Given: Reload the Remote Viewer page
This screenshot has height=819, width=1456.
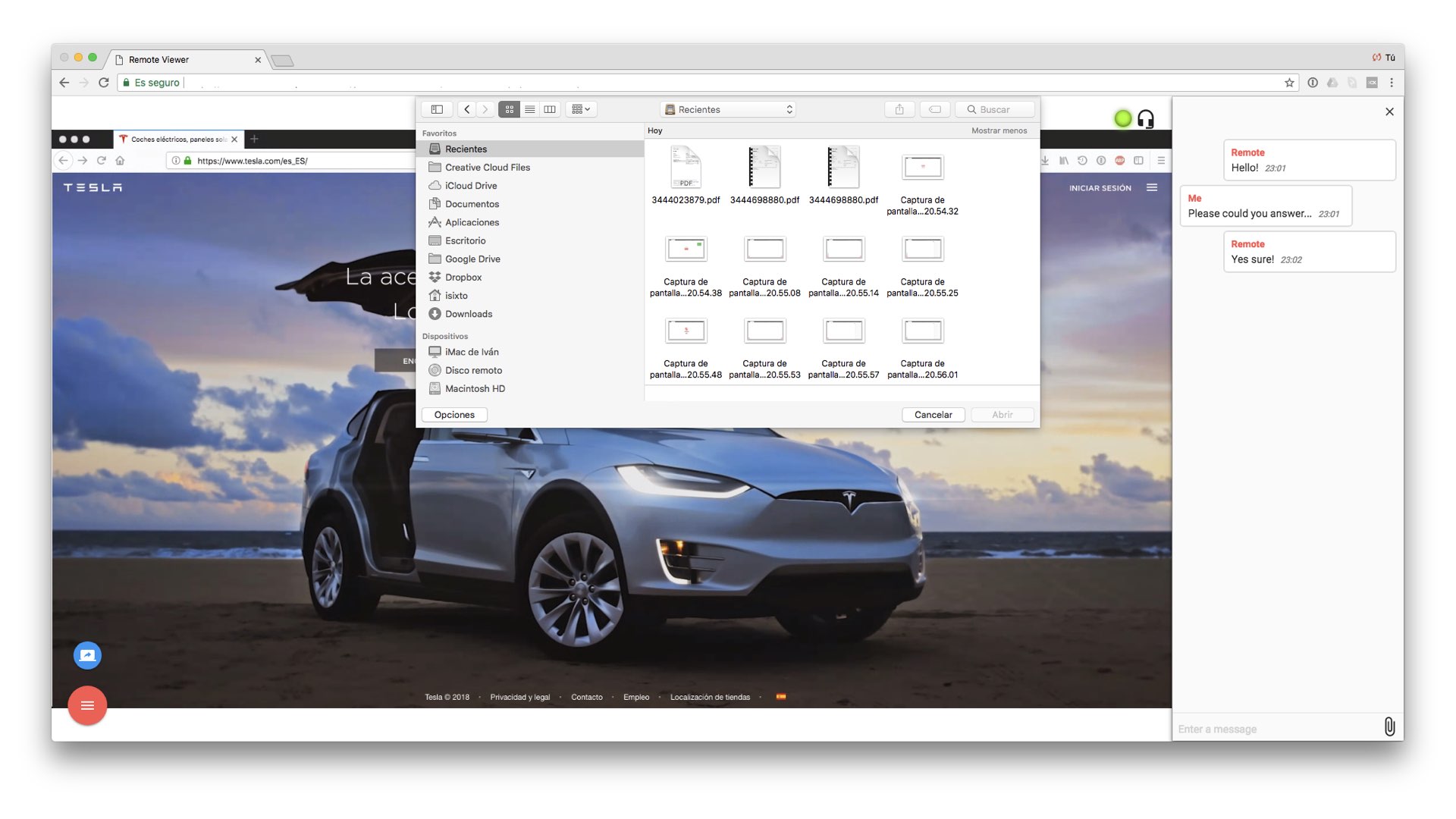Looking at the screenshot, I should point(104,83).
